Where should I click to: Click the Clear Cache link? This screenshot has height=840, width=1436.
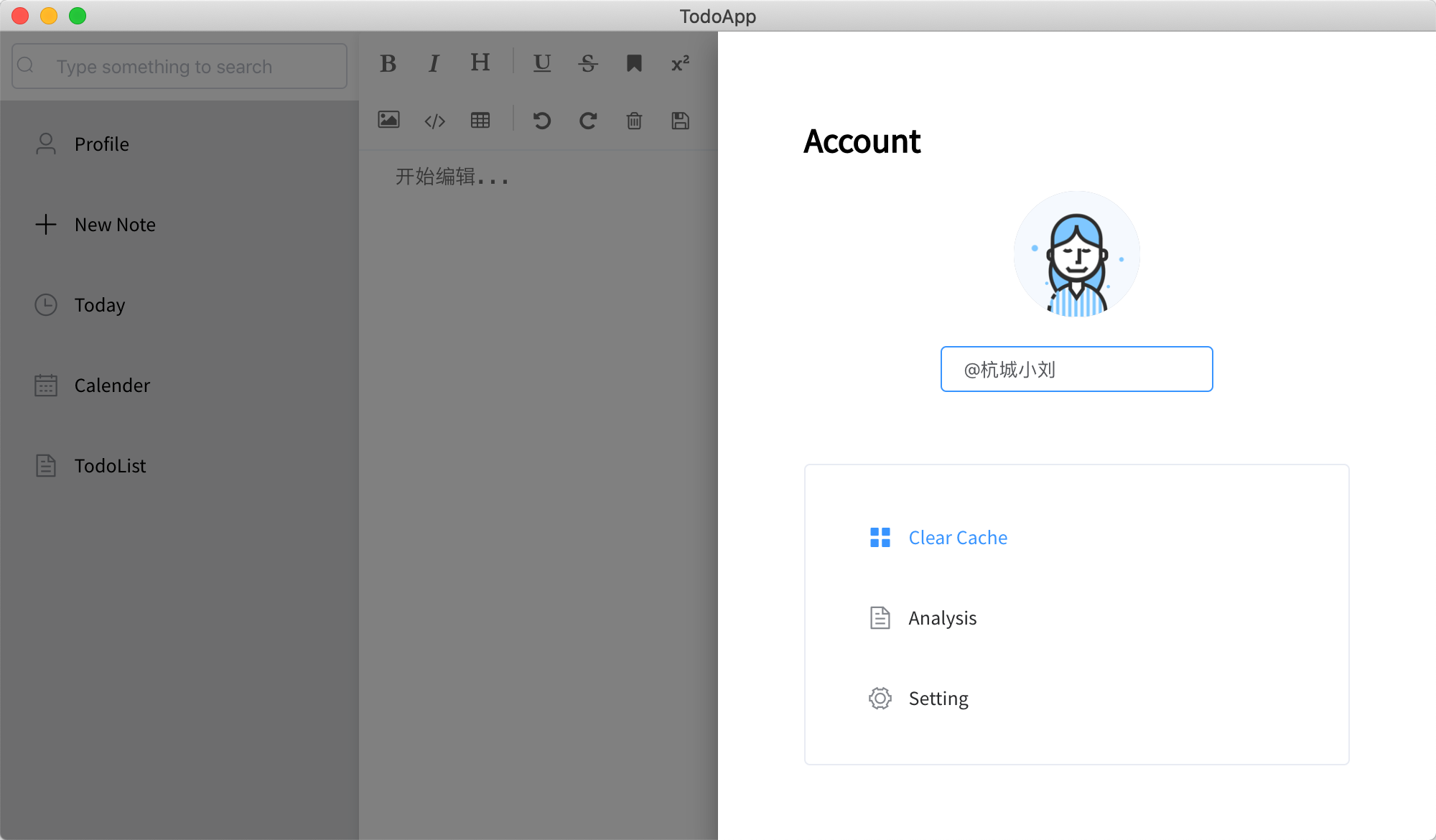click(x=957, y=538)
